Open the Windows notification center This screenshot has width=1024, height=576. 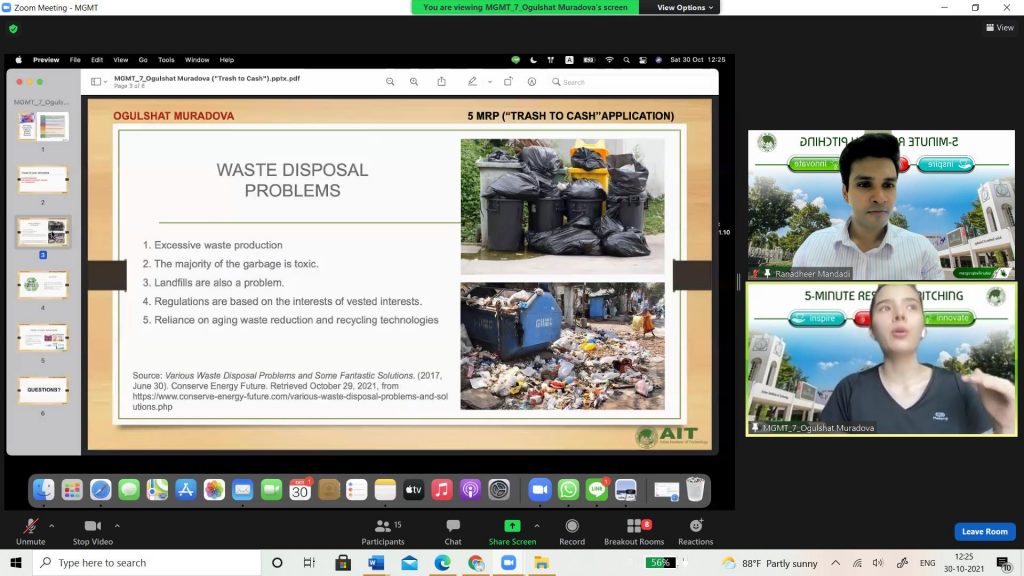[x=1004, y=562]
